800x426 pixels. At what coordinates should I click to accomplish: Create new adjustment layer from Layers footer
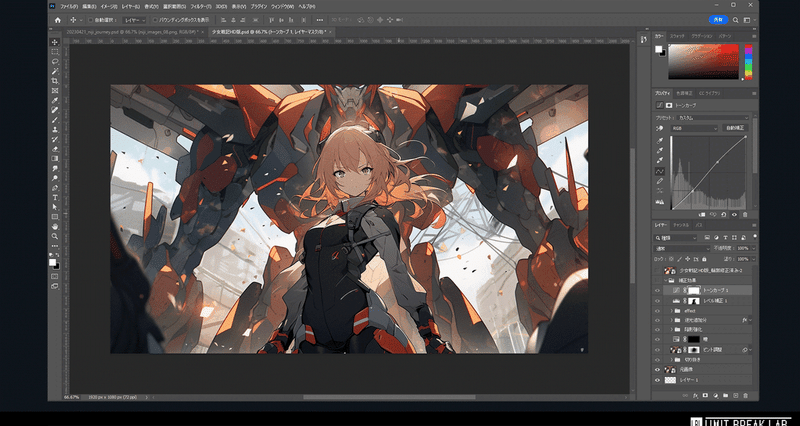click(715, 395)
